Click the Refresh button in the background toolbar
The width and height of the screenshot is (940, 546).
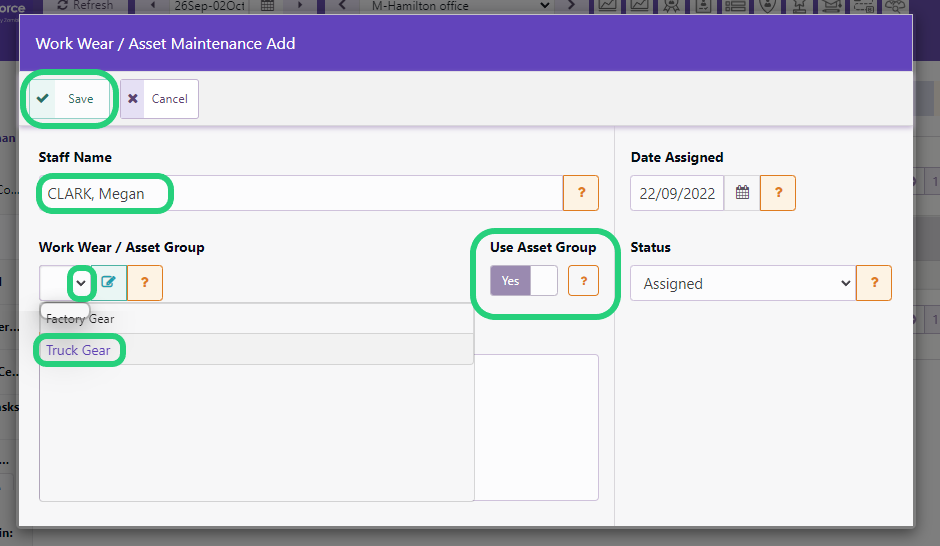tap(85, 6)
